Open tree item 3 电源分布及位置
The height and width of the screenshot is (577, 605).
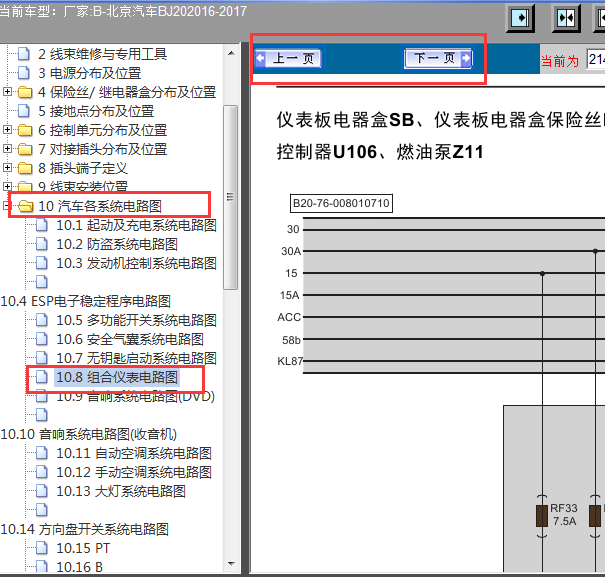(90, 73)
